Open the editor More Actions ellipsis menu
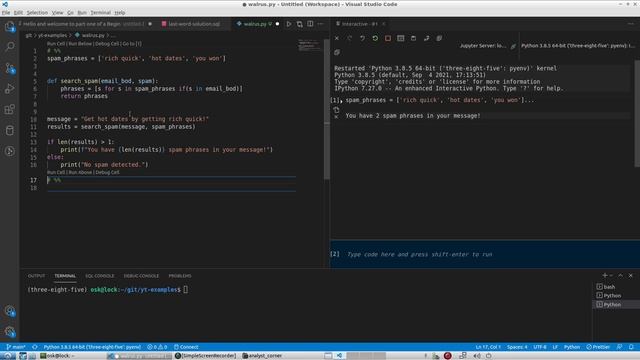The width and height of the screenshot is (640, 360). coord(320,24)
